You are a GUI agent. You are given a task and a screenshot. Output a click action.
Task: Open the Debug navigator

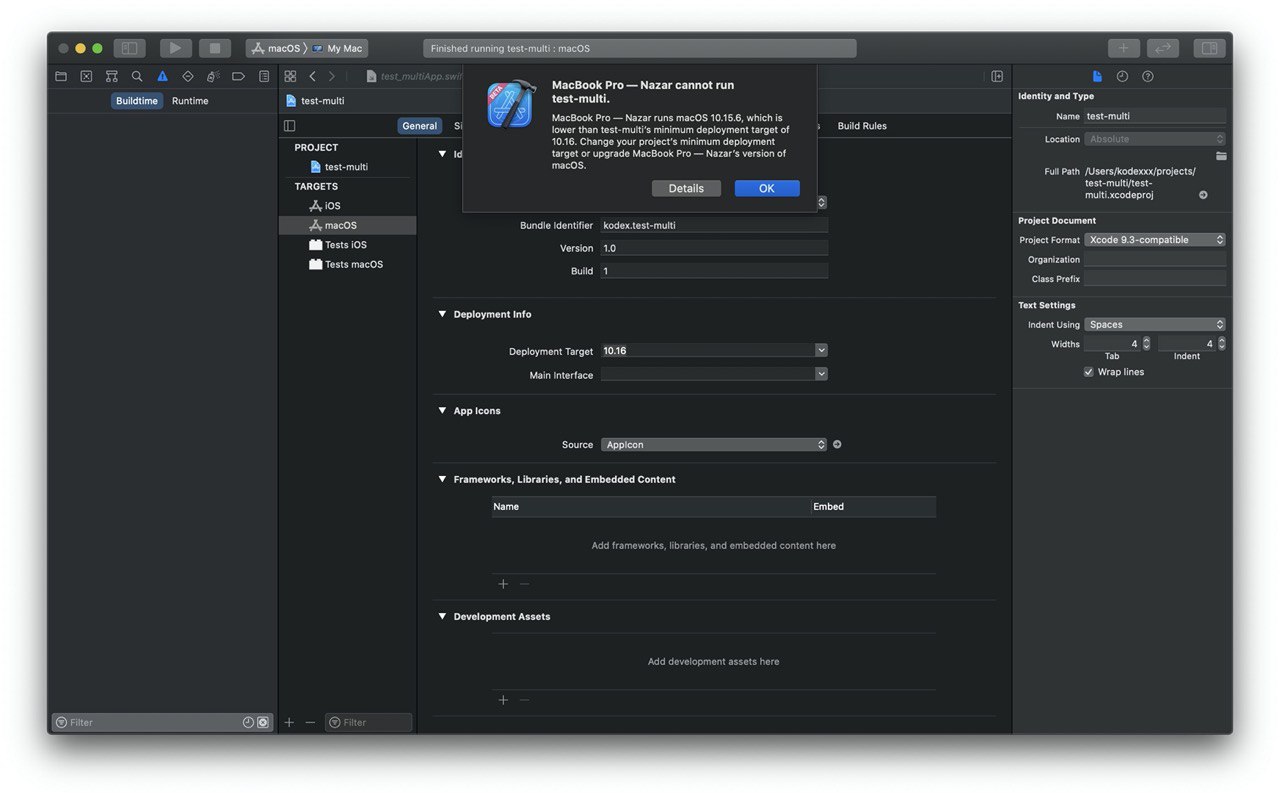click(213, 76)
